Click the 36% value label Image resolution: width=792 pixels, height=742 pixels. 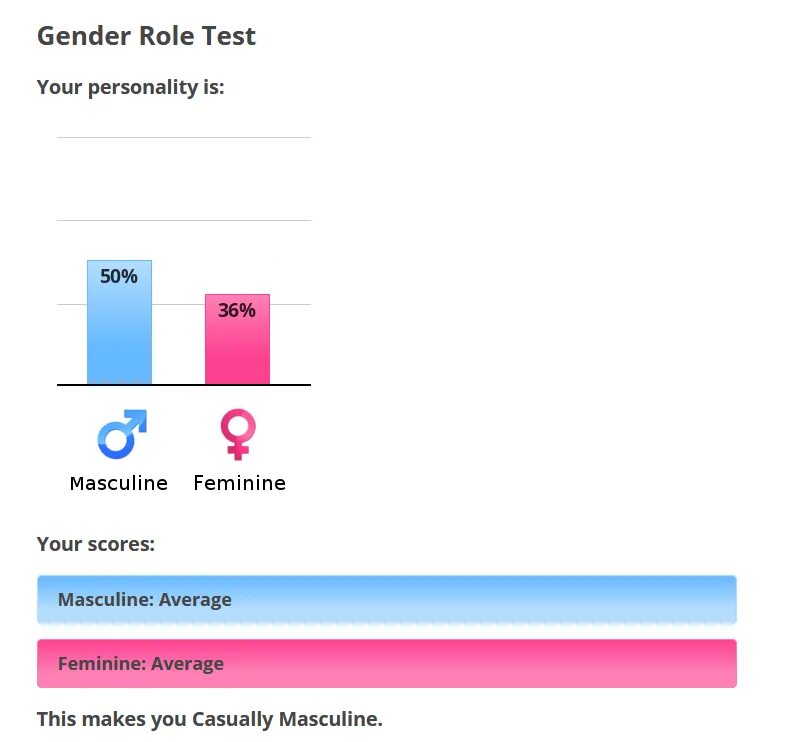[x=237, y=310]
